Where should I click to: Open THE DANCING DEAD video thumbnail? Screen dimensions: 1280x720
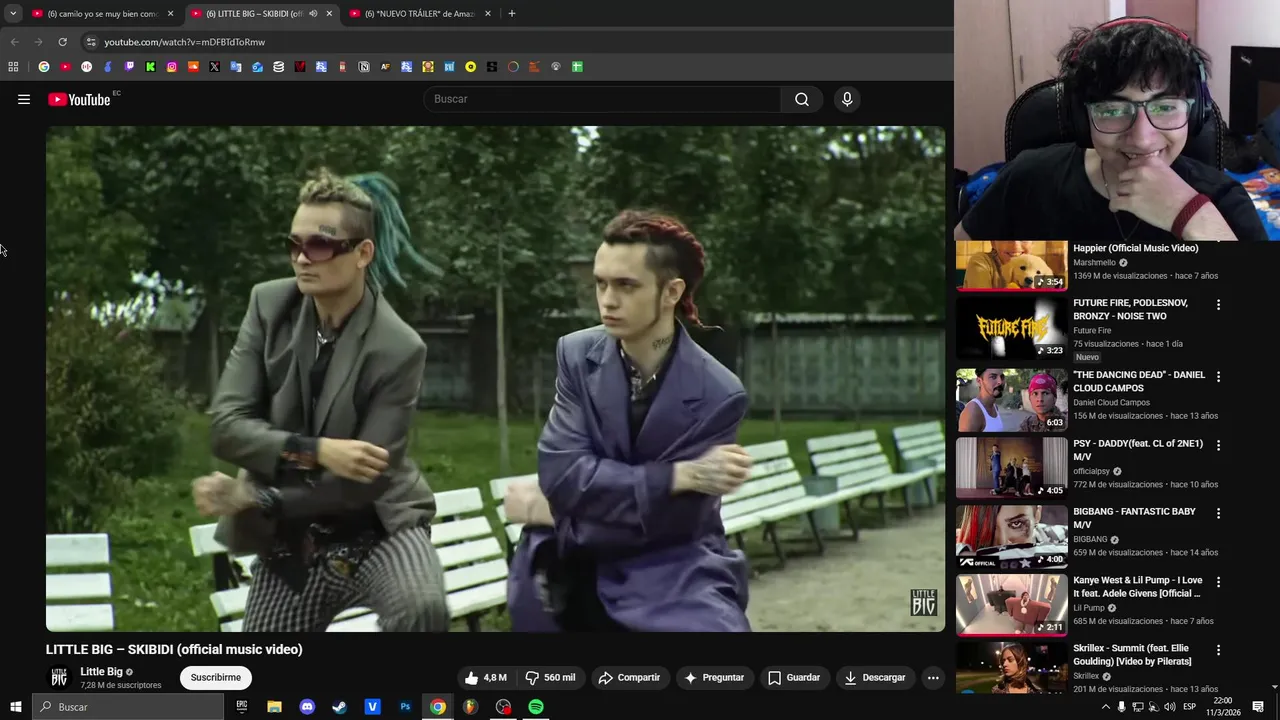(x=1012, y=400)
